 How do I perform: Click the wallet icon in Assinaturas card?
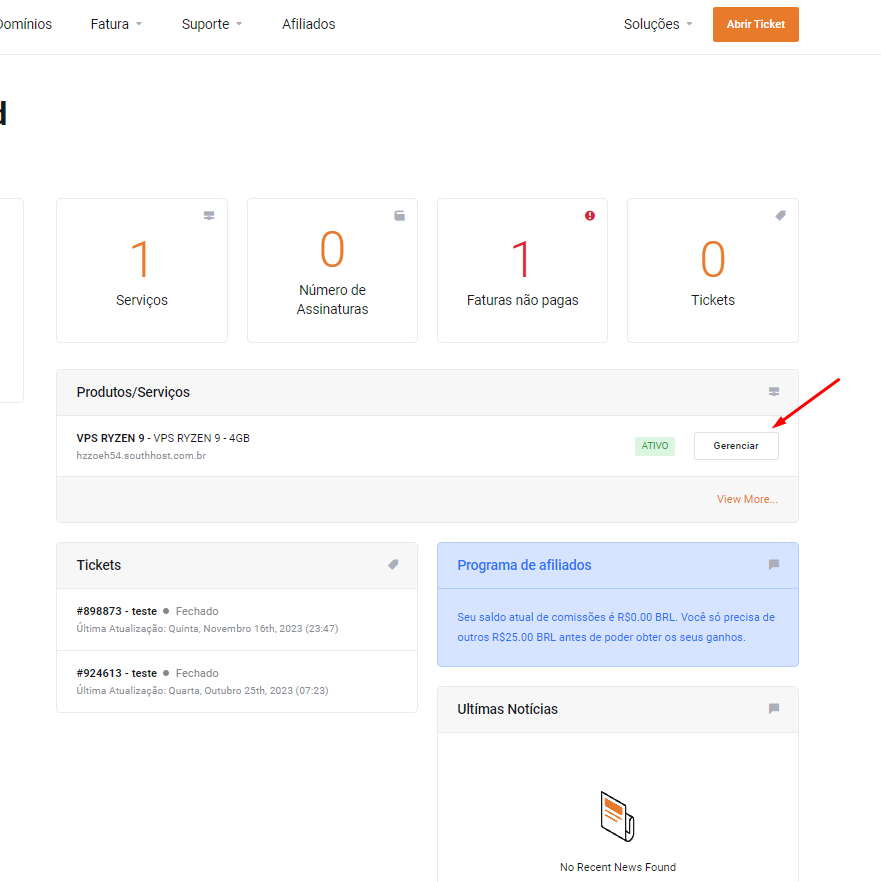click(x=399, y=215)
